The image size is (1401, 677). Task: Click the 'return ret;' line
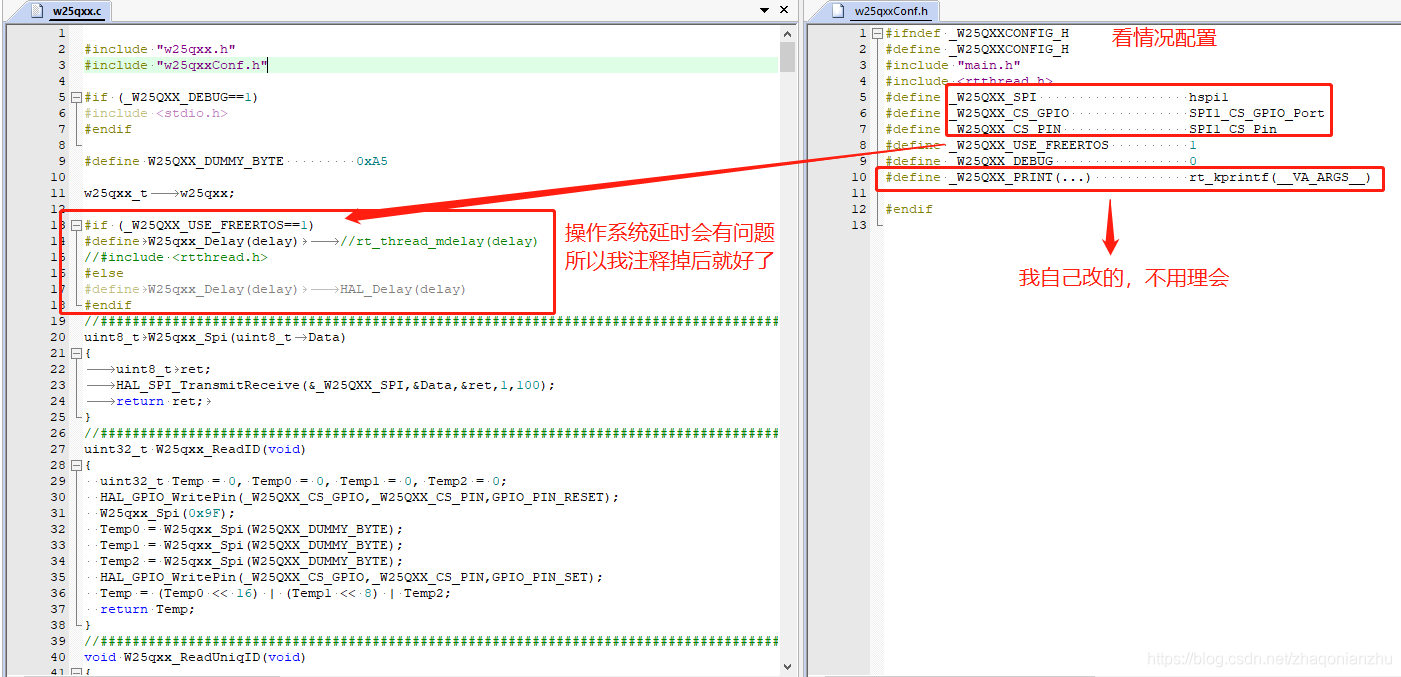tap(148, 401)
